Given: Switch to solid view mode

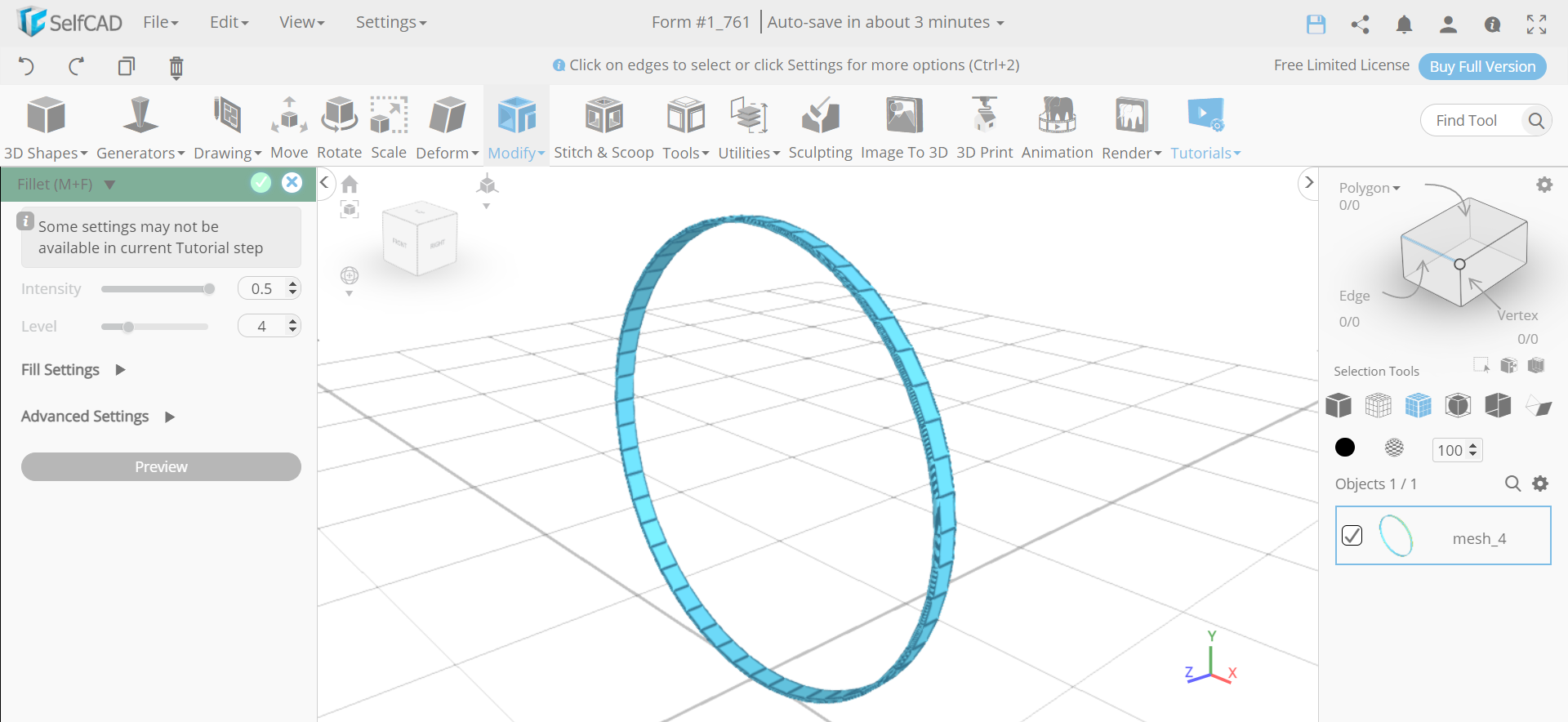Looking at the screenshot, I should click(x=1339, y=405).
